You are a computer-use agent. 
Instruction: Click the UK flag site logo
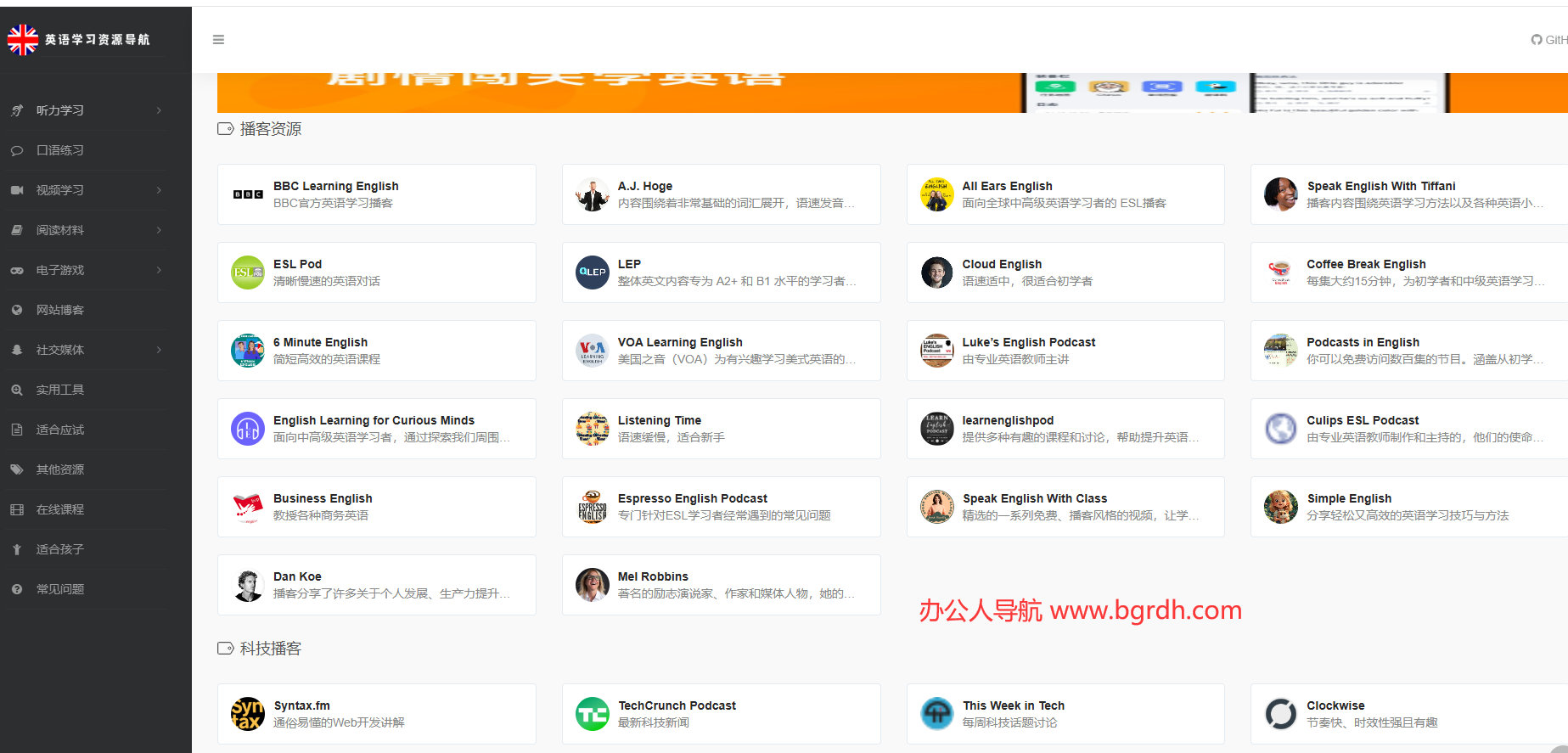(x=23, y=40)
